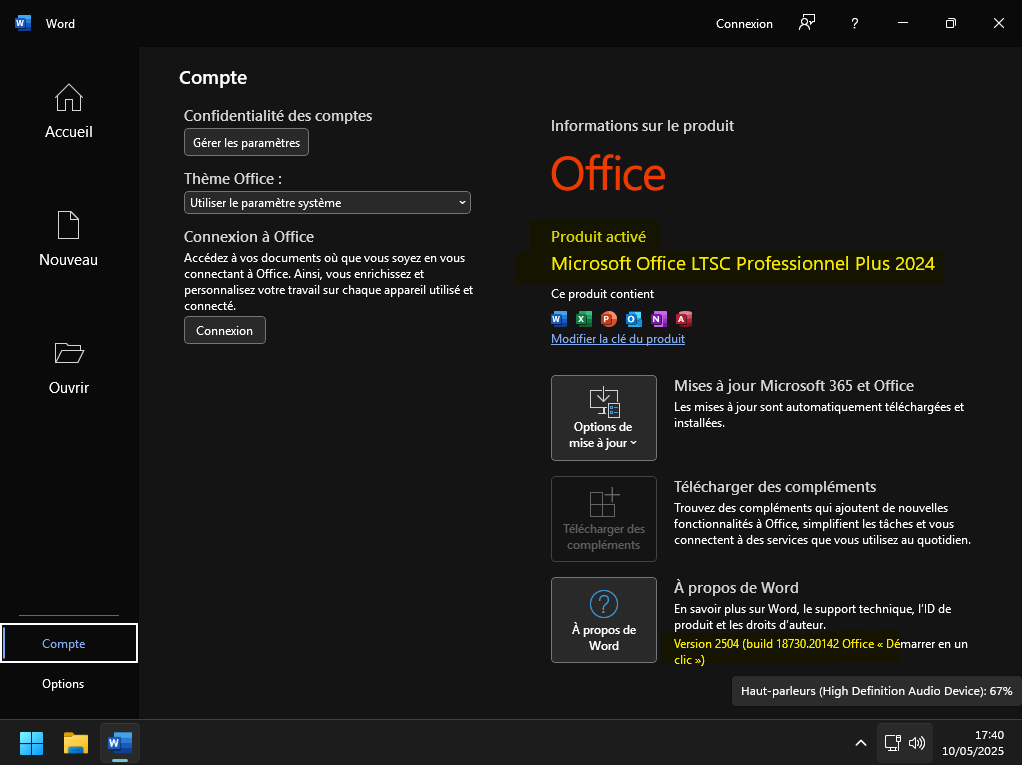This screenshot has height=765, width=1022.
Task: Click the Word app icon under product contents
Action: 559,319
